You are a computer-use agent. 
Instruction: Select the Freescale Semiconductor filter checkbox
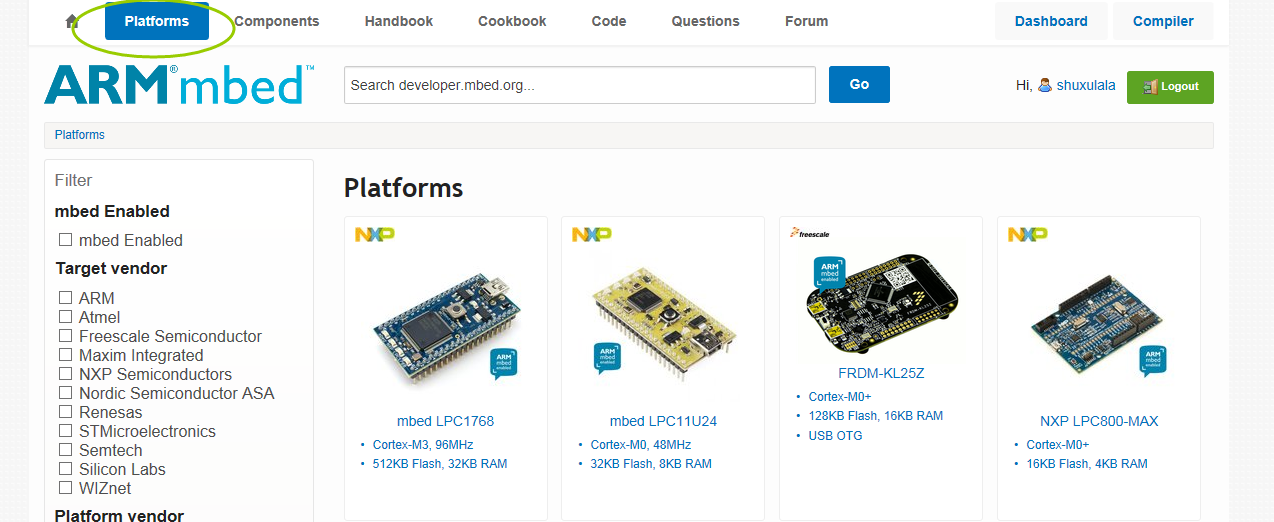[x=66, y=336]
